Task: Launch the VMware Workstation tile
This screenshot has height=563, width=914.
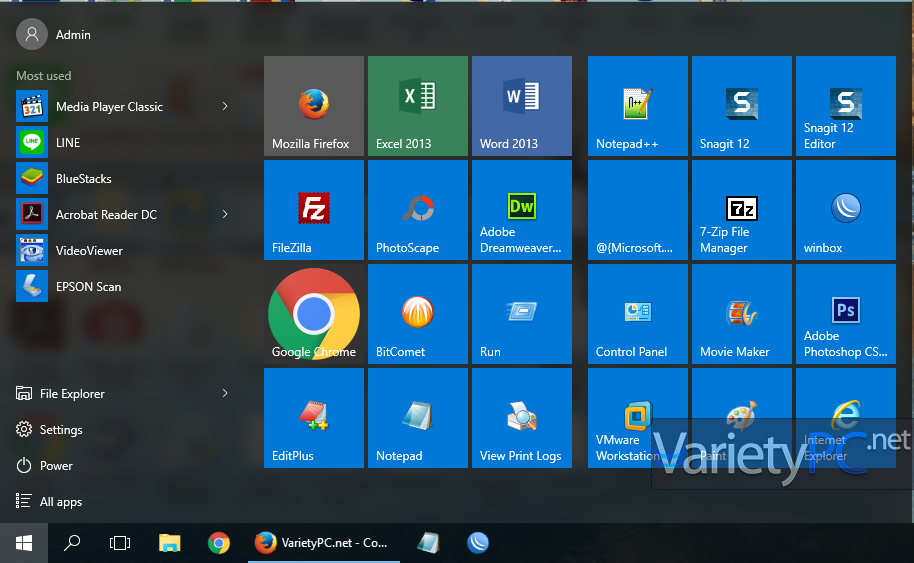Action: 638,418
